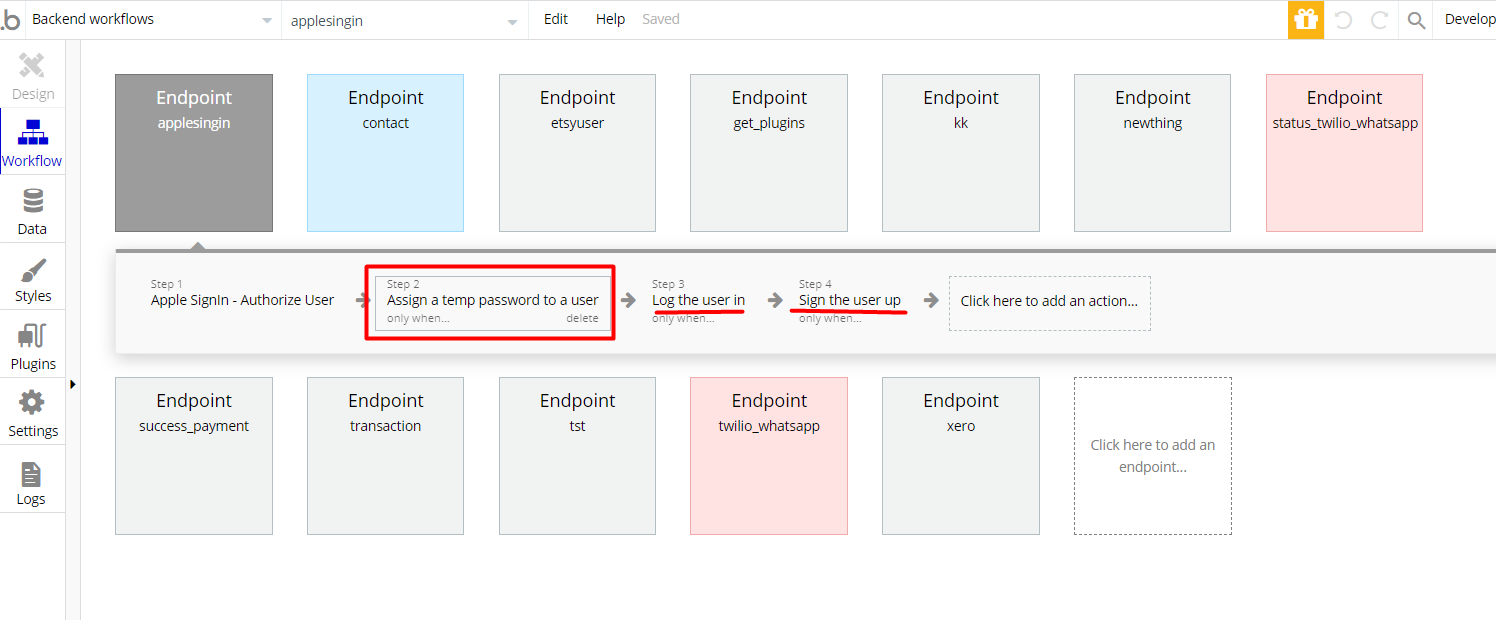Open Step 4 Sign the user up

tap(849, 300)
